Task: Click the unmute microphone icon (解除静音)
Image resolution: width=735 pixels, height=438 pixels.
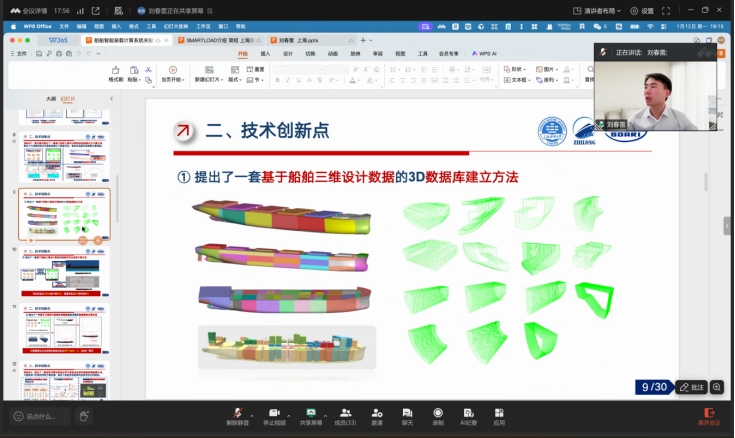Action: pos(237,412)
